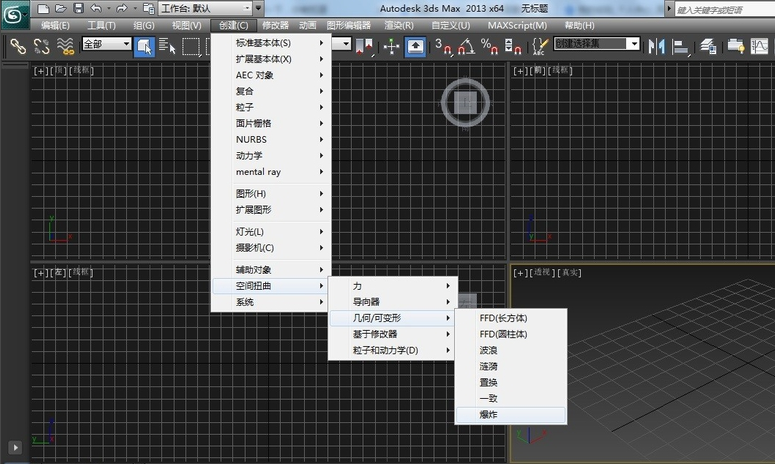Image resolution: width=775 pixels, height=464 pixels.
Task: Click the 3ds Max application logo button
Action: pyautogui.click(x=14, y=14)
